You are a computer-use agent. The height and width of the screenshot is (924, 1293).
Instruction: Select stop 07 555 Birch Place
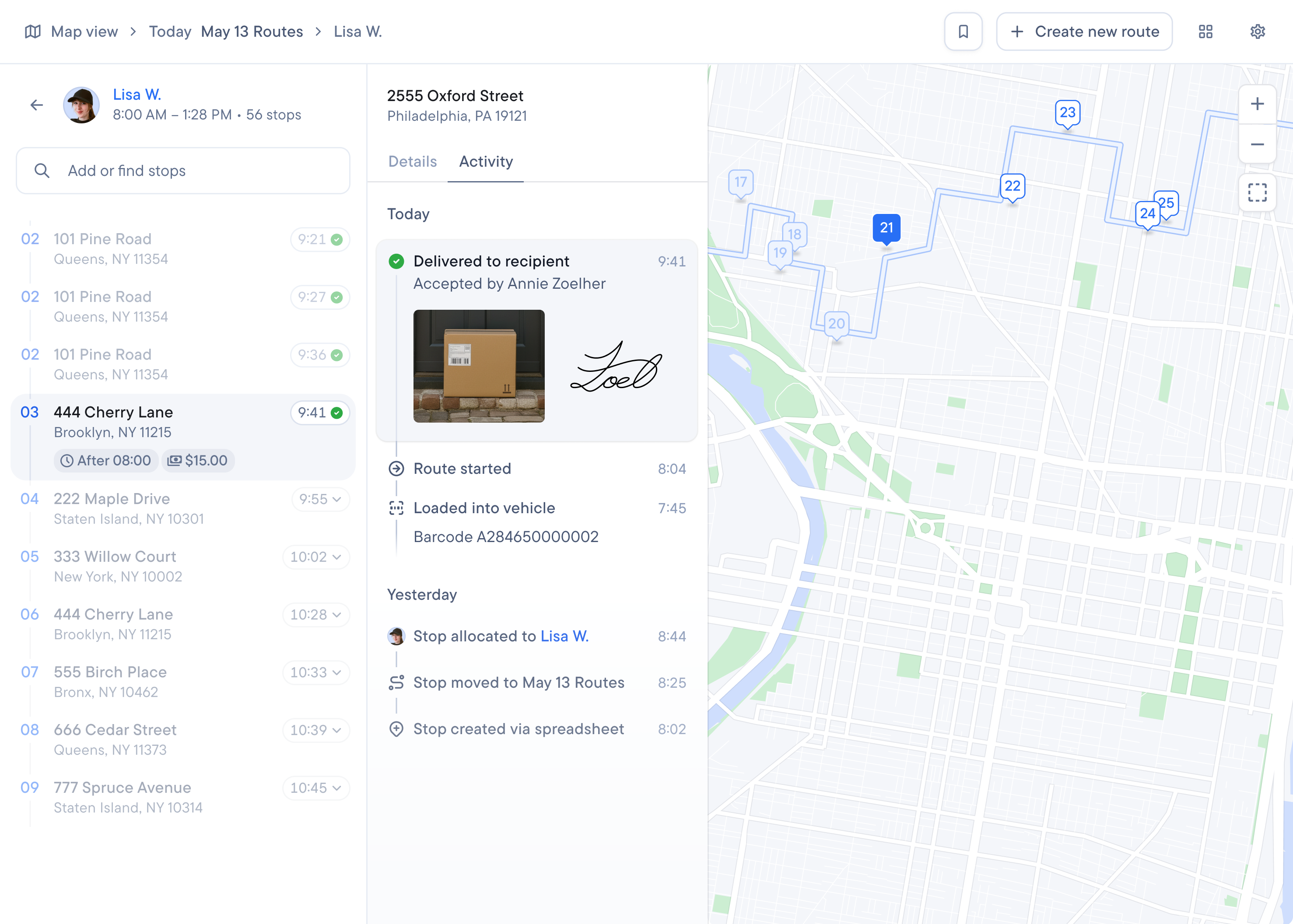(x=183, y=682)
